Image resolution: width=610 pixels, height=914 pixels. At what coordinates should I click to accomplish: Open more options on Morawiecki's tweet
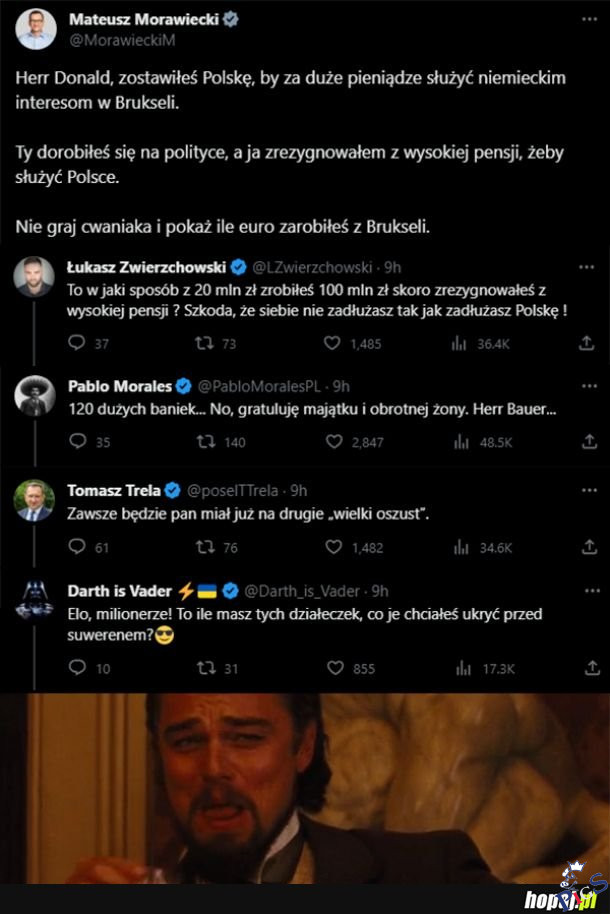tap(589, 19)
